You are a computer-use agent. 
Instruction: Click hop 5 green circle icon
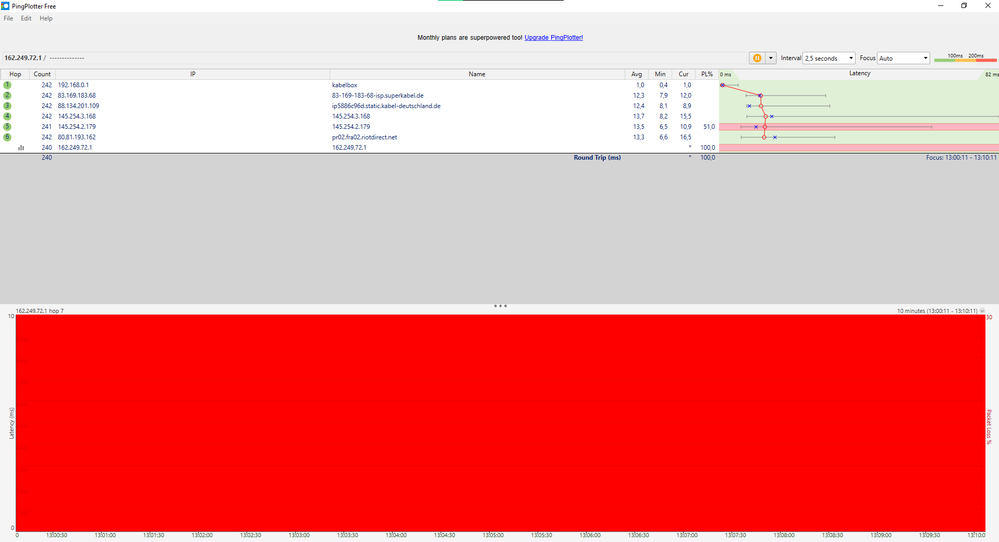coord(7,127)
